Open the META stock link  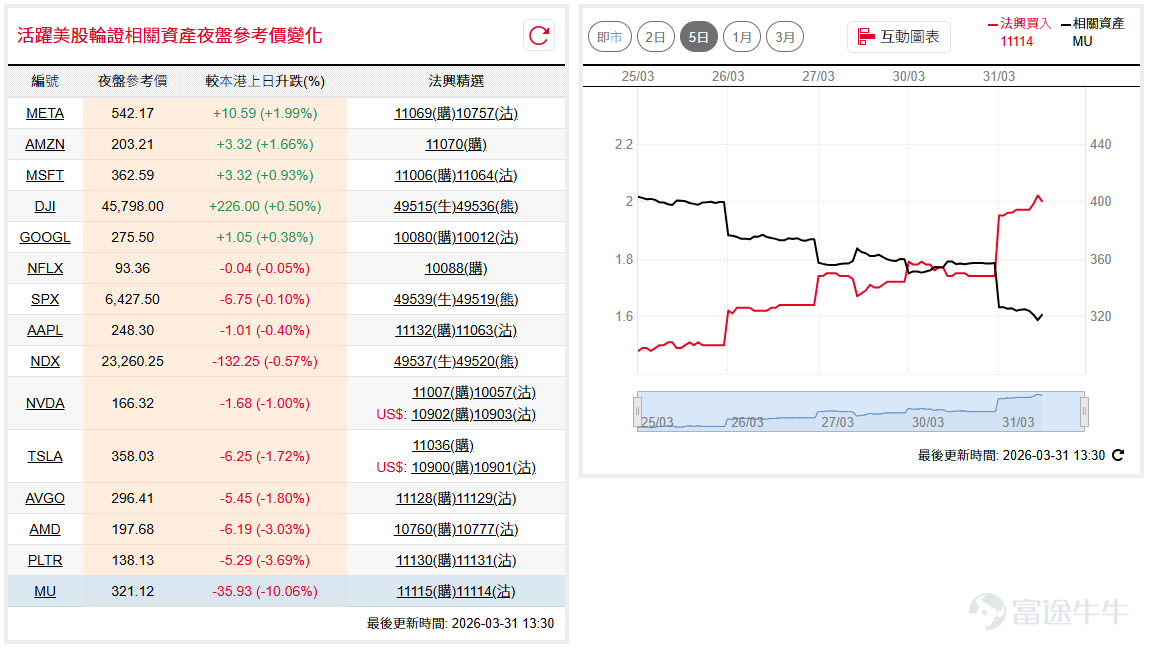(45, 114)
